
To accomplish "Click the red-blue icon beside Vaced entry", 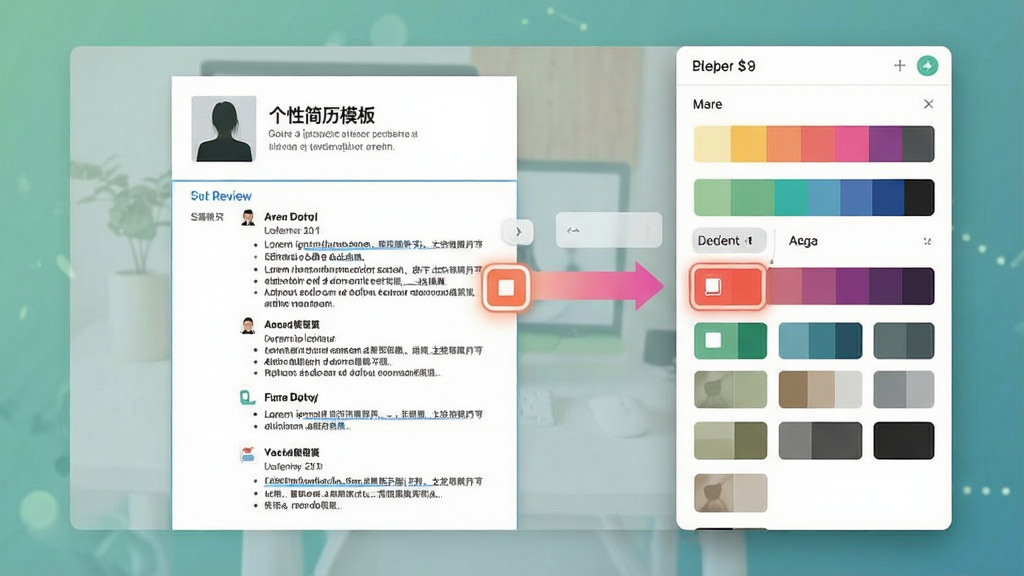I will pyautogui.click(x=247, y=453).
